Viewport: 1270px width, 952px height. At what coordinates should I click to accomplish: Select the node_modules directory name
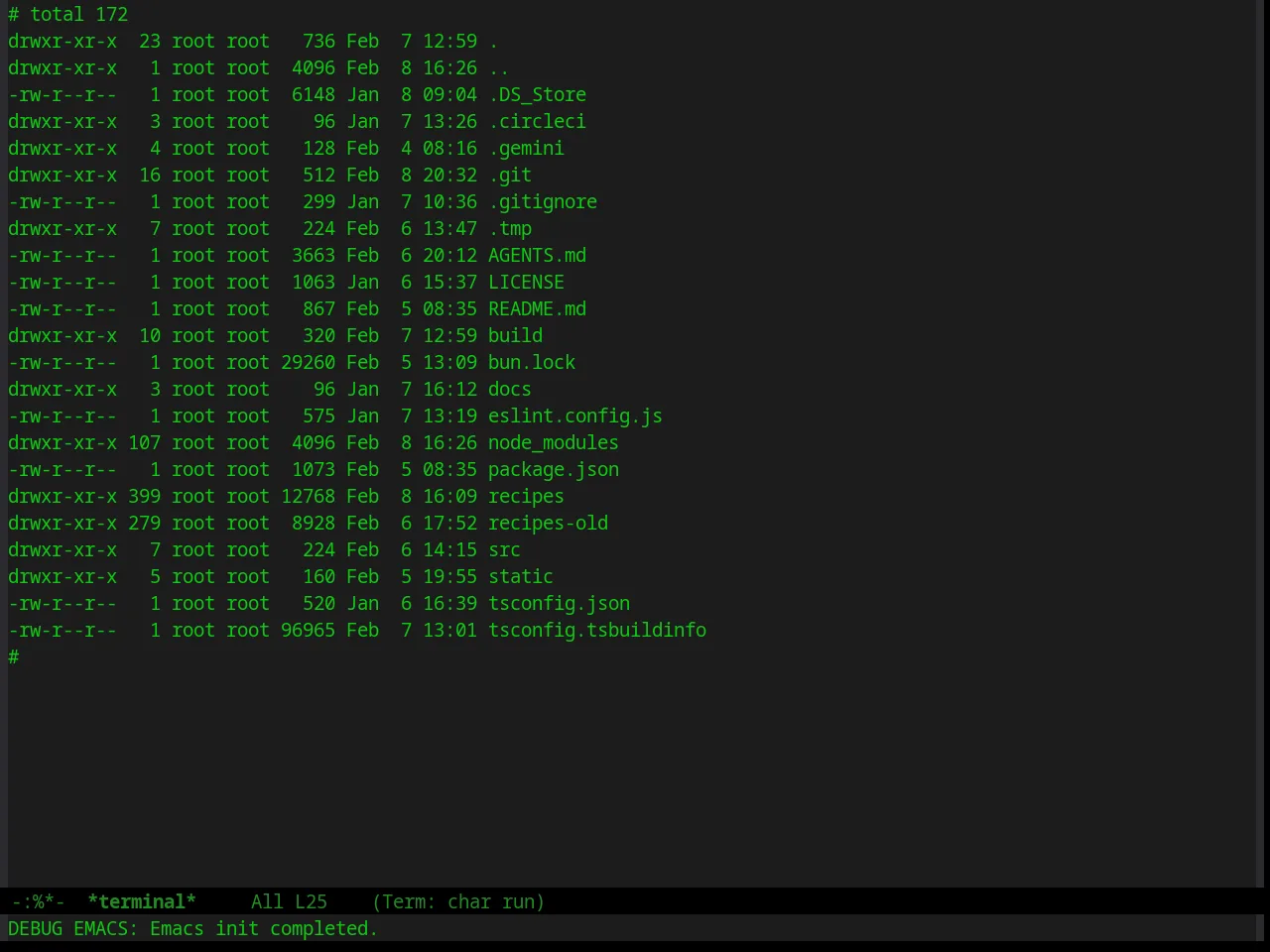coord(554,442)
